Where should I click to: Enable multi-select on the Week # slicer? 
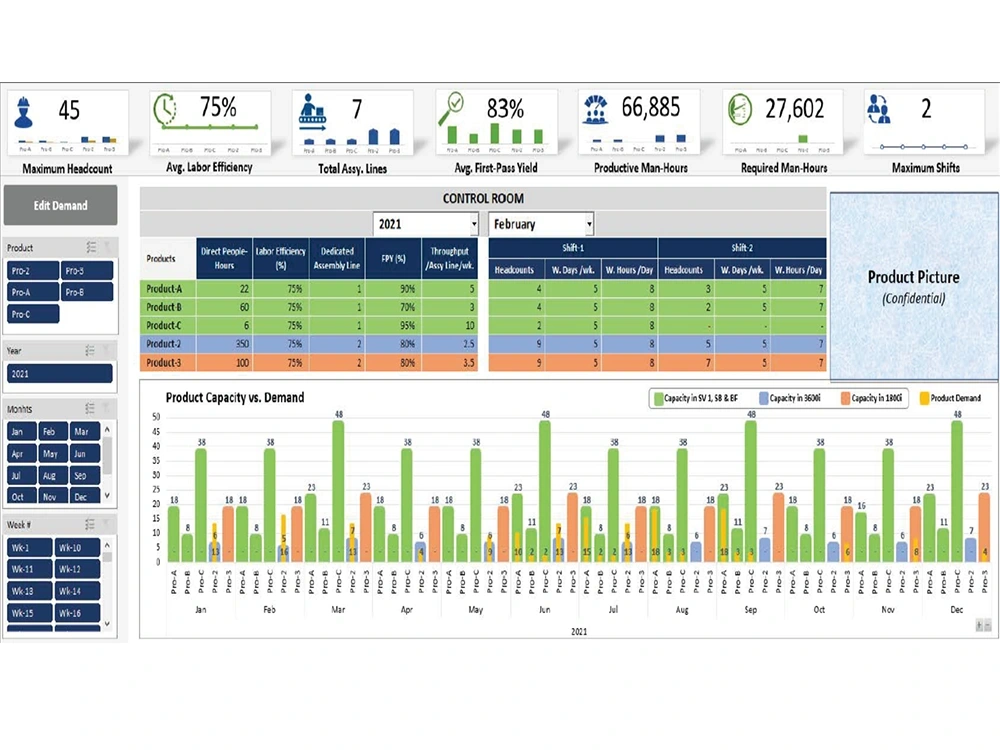(90, 524)
